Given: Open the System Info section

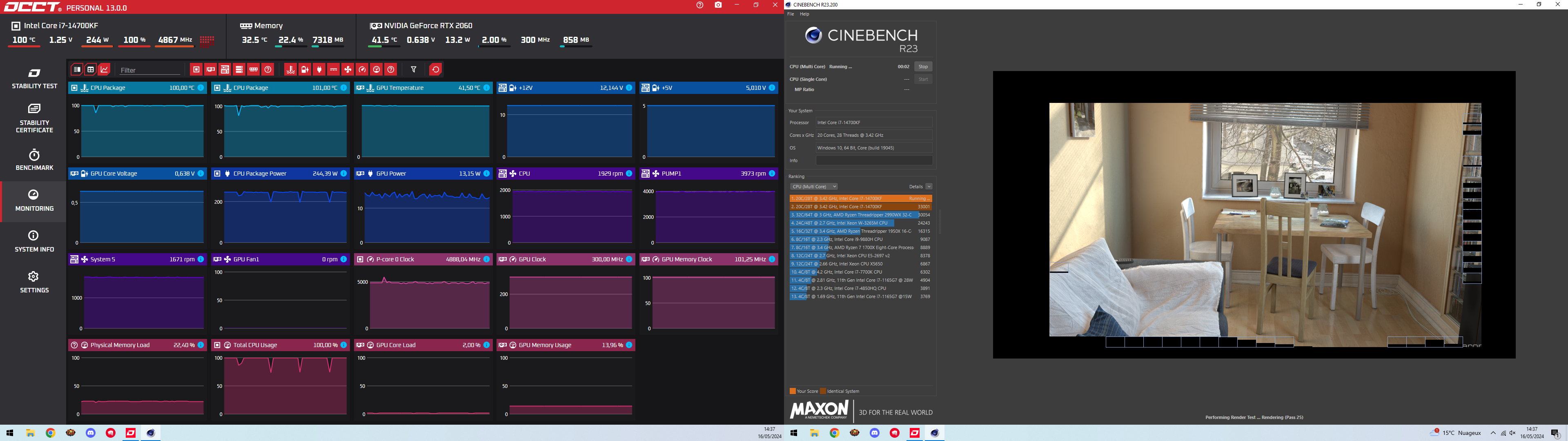Looking at the screenshot, I should [x=34, y=241].
